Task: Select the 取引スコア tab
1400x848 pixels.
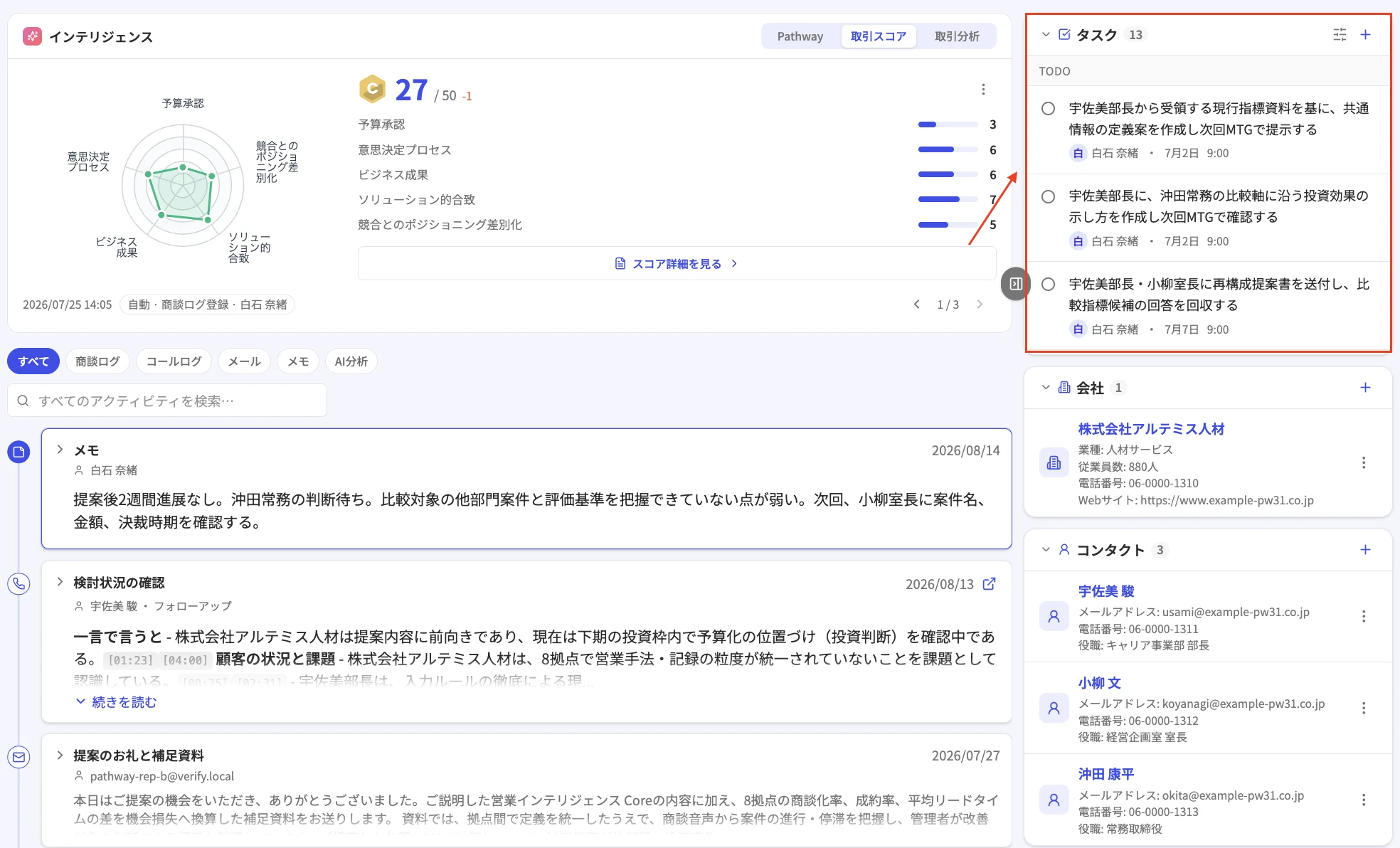Action: click(879, 36)
